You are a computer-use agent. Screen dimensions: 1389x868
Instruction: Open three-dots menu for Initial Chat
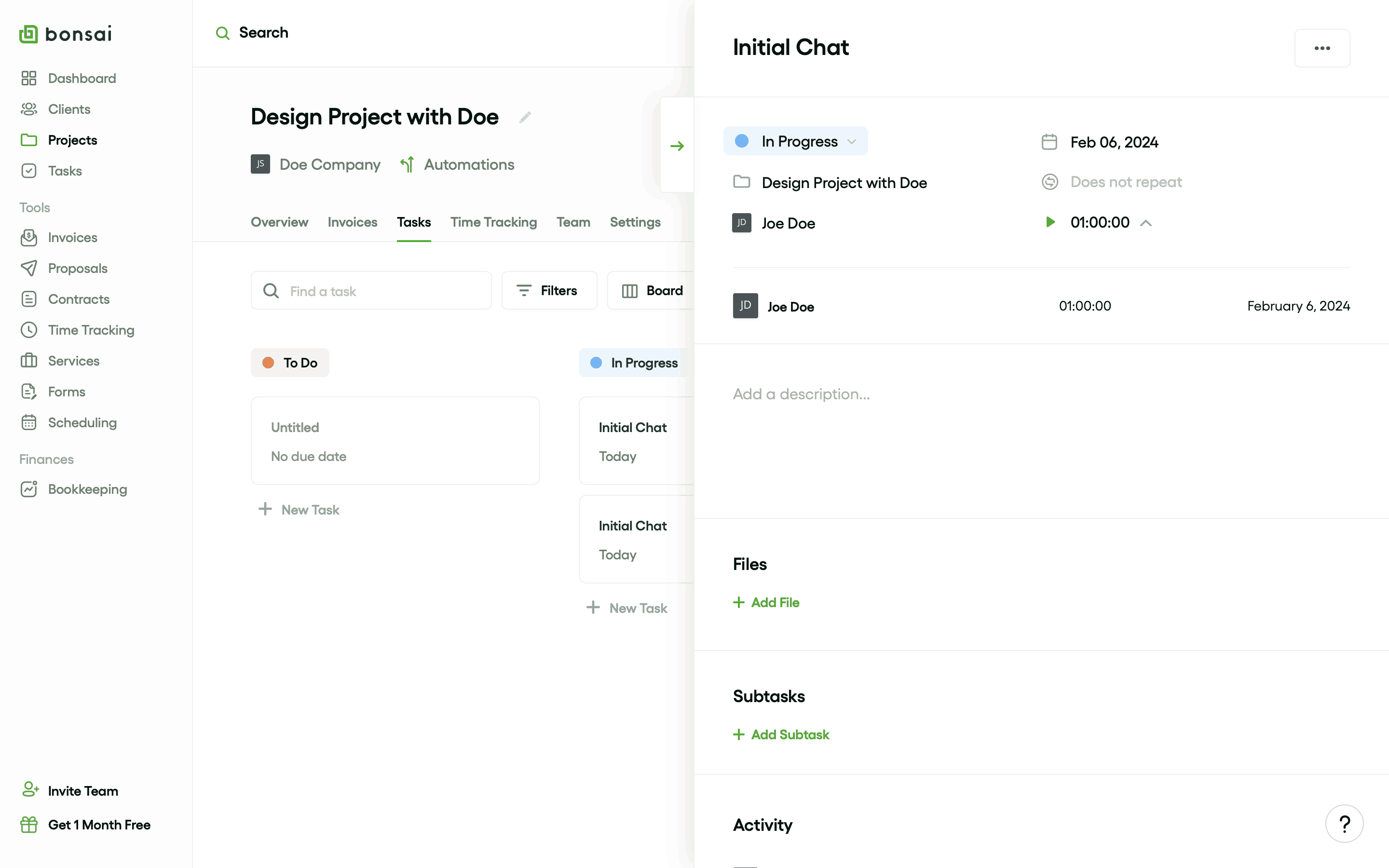[x=1322, y=48]
